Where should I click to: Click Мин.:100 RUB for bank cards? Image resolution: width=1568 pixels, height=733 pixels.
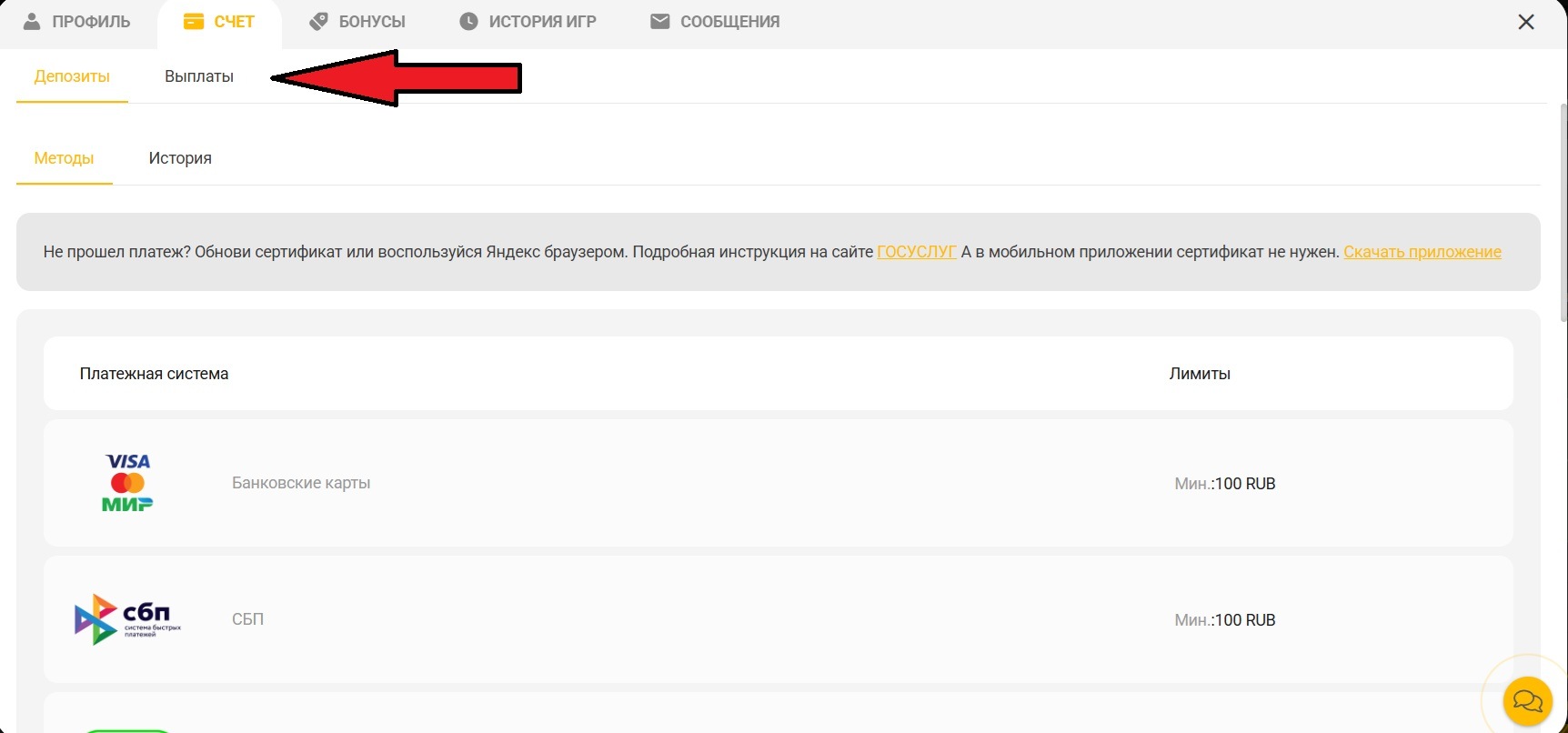pyautogui.click(x=1225, y=484)
